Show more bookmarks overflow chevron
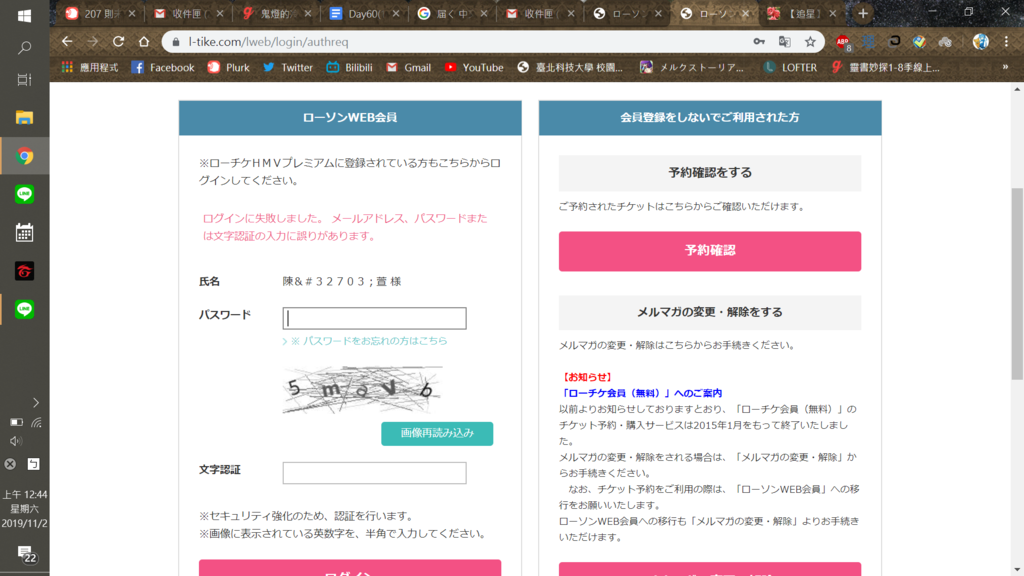Image resolution: width=1024 pixels, height=576 pixels. 1005,67
